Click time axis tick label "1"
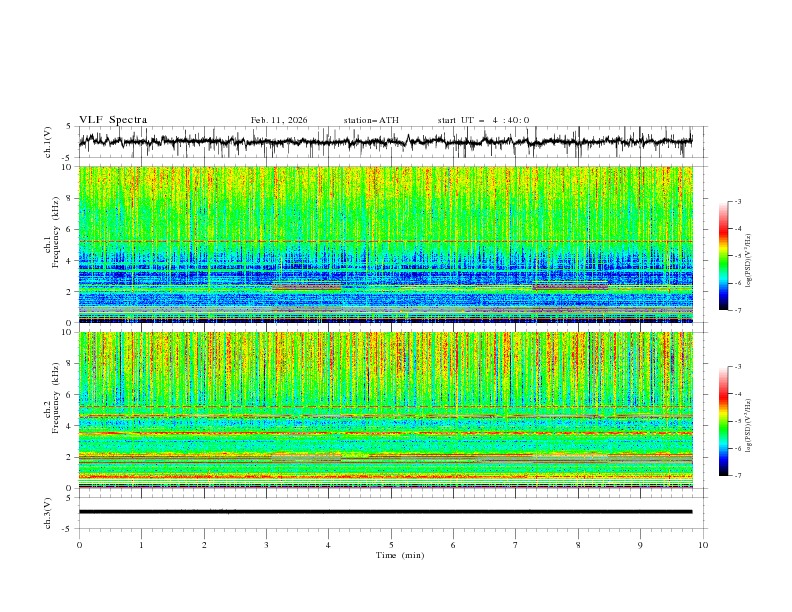792x612 pixels. pyautogui.click(x=141, y=545)
